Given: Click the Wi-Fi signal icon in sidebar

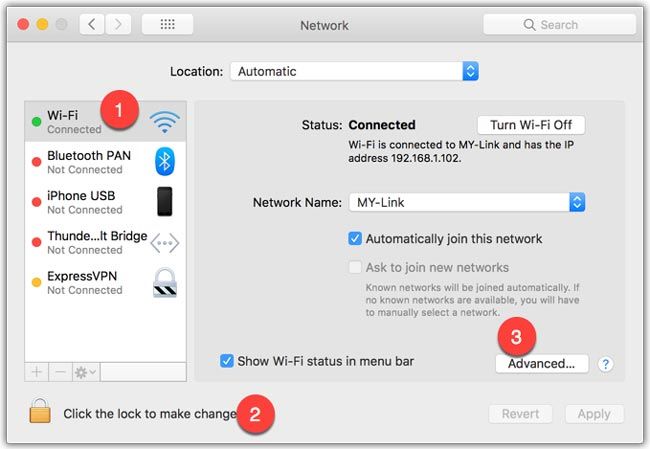Looking at the screenshot, I should [x=165, y=122].
